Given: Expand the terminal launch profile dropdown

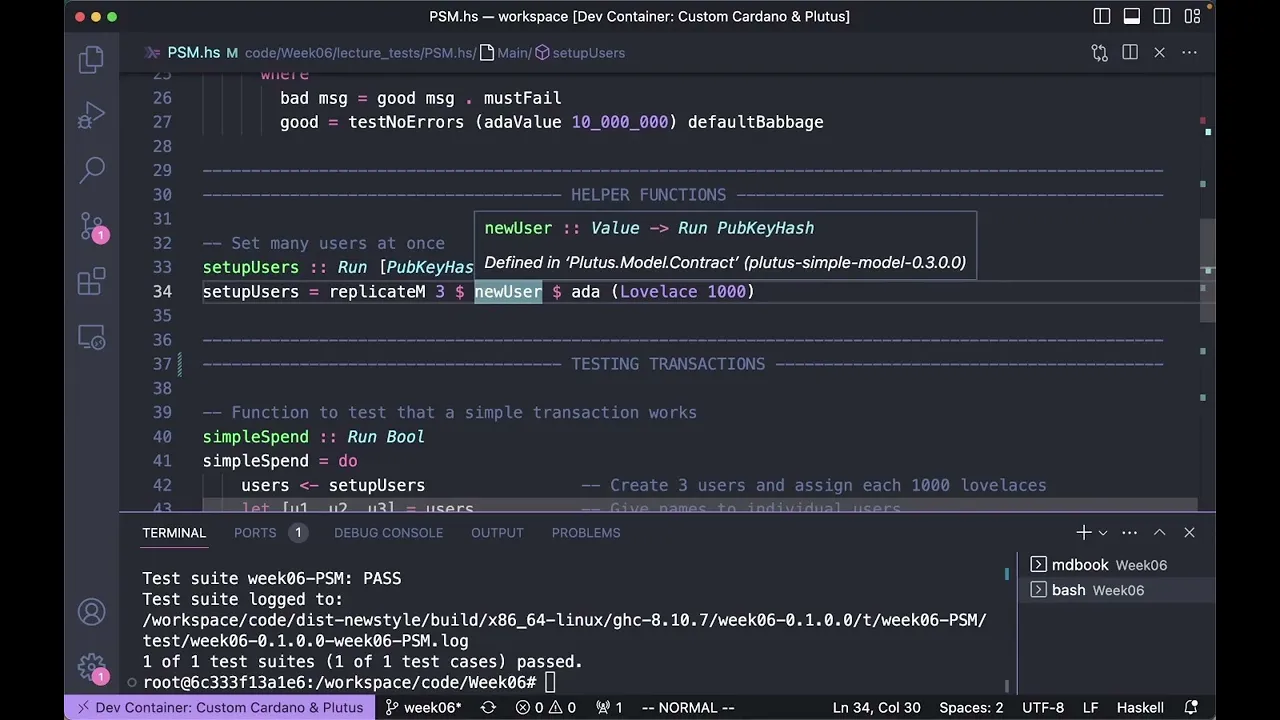Looking at the screenshot, I should [x=1101, y=532].
